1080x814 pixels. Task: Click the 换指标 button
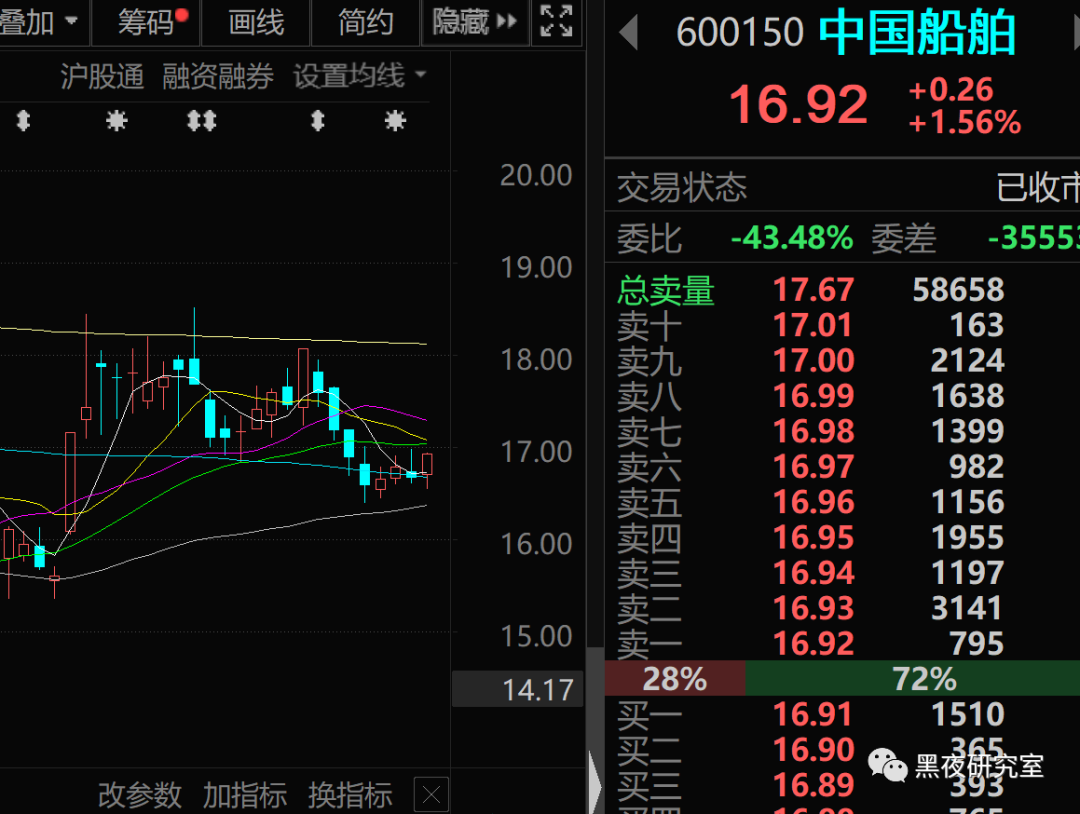[x=350, y=795]
